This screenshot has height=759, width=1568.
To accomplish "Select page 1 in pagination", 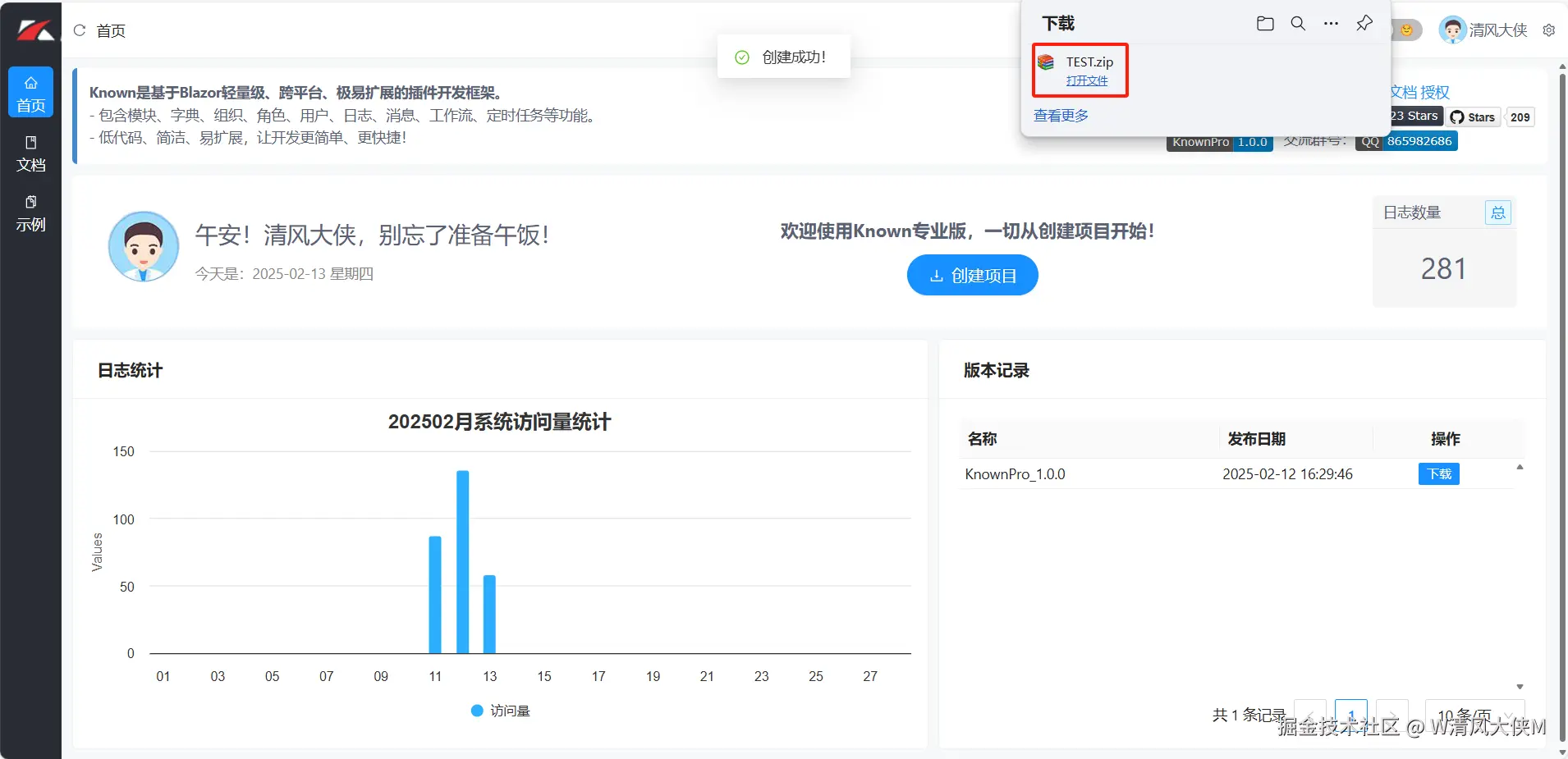I will coord(1351,715).
